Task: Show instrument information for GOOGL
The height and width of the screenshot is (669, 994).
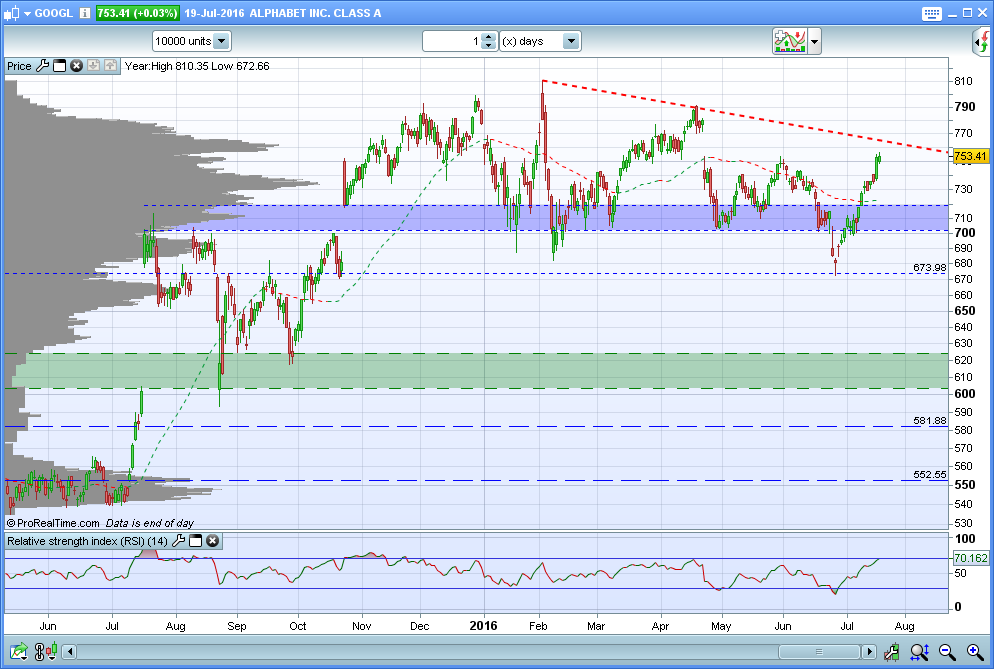Action: click(84, 13)
